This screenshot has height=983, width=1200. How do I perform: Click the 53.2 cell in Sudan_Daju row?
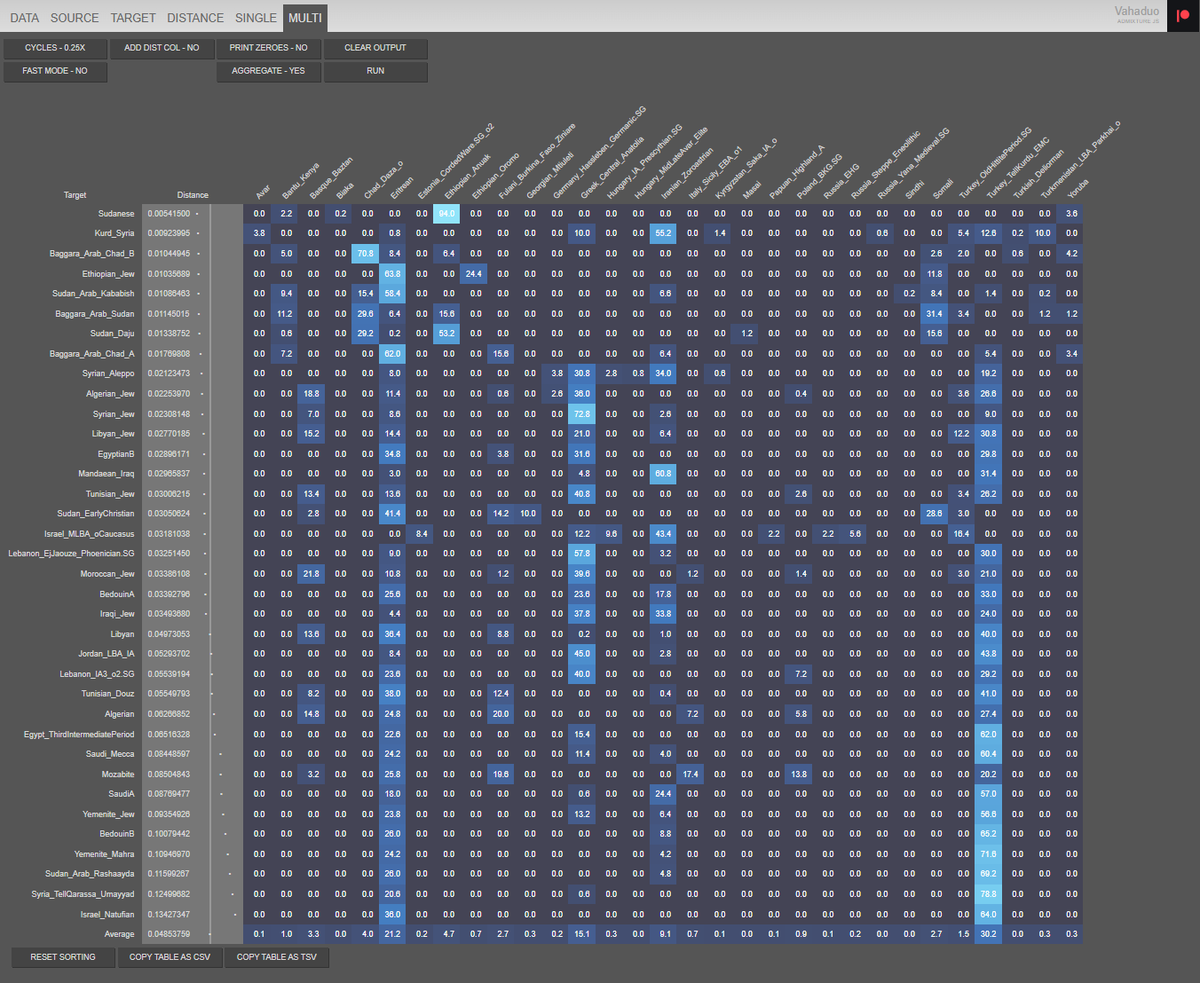[448, 334]
